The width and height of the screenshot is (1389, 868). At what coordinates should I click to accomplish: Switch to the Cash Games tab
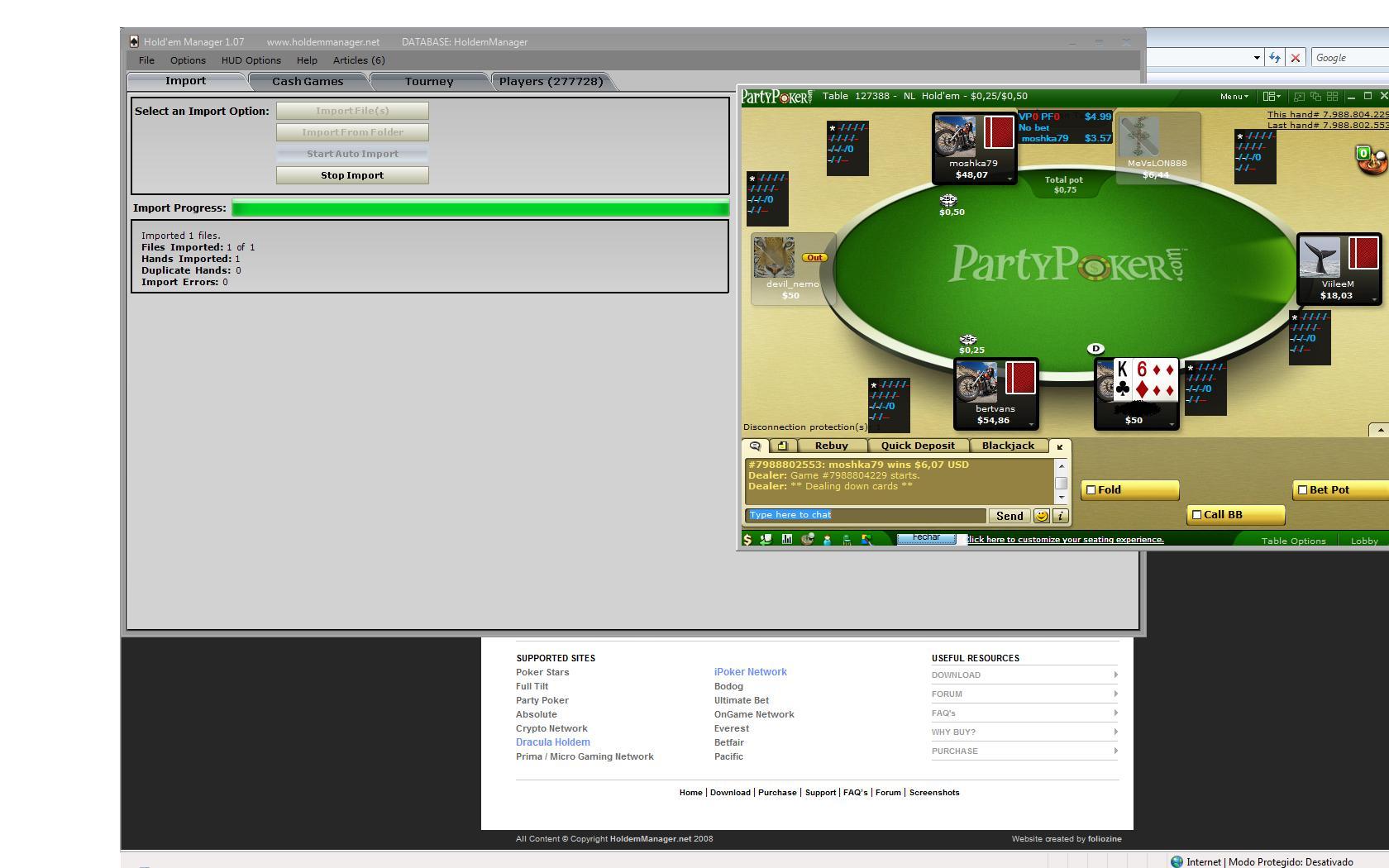pyautogui.click(x=308, y=81)
